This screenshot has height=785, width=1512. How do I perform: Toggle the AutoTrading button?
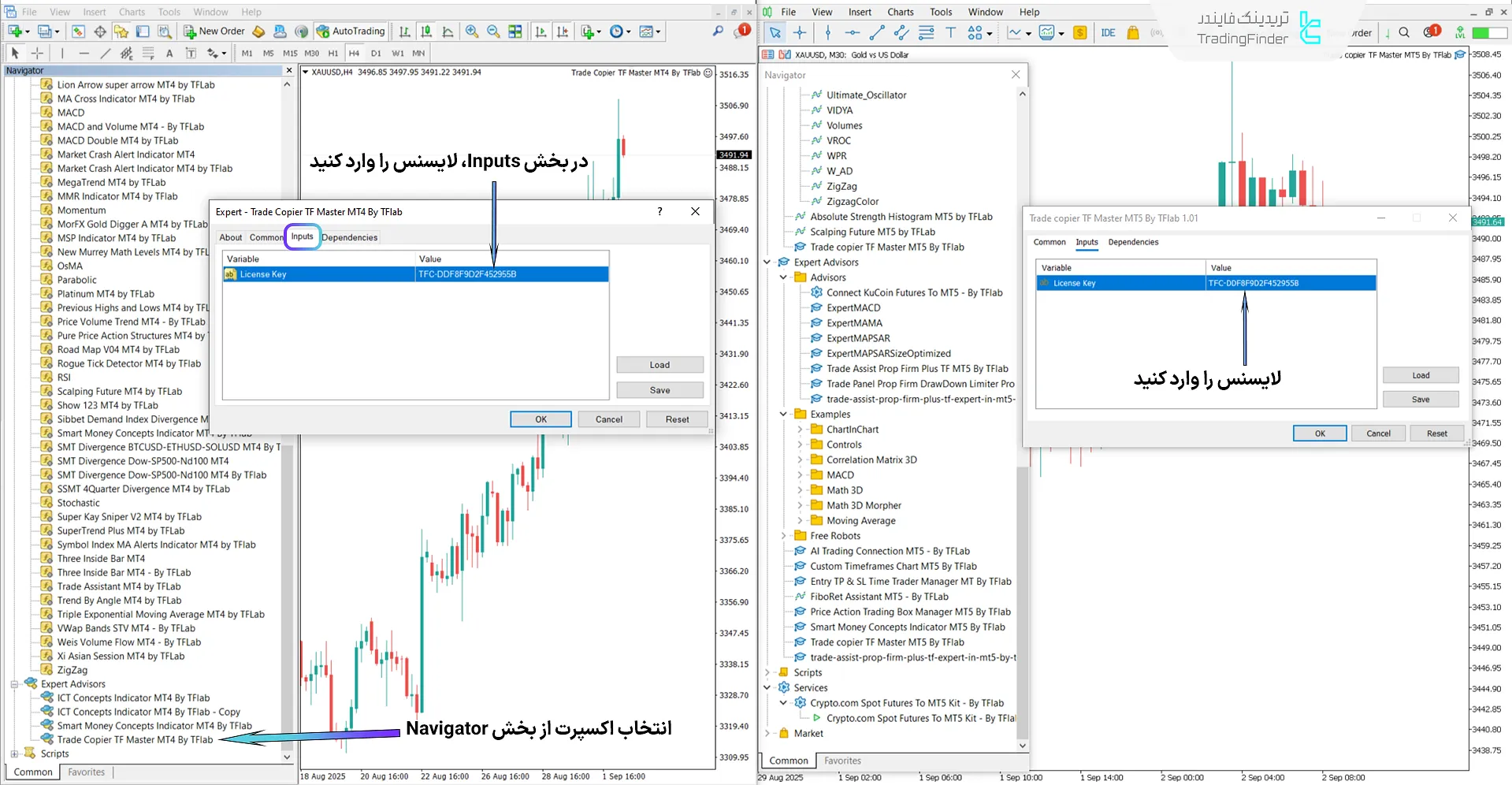(x=351, y=32)
